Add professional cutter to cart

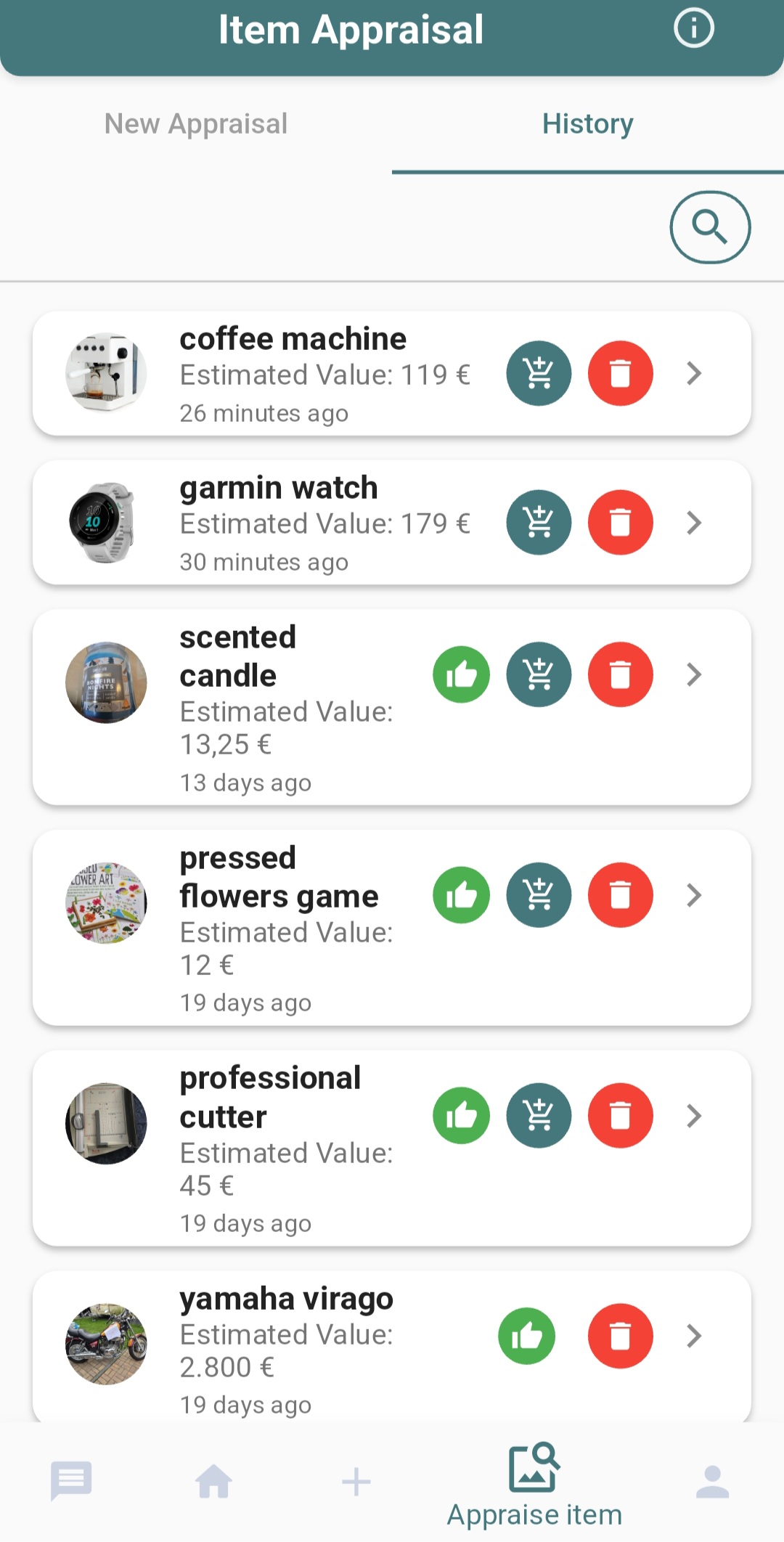click(539, 1115)
